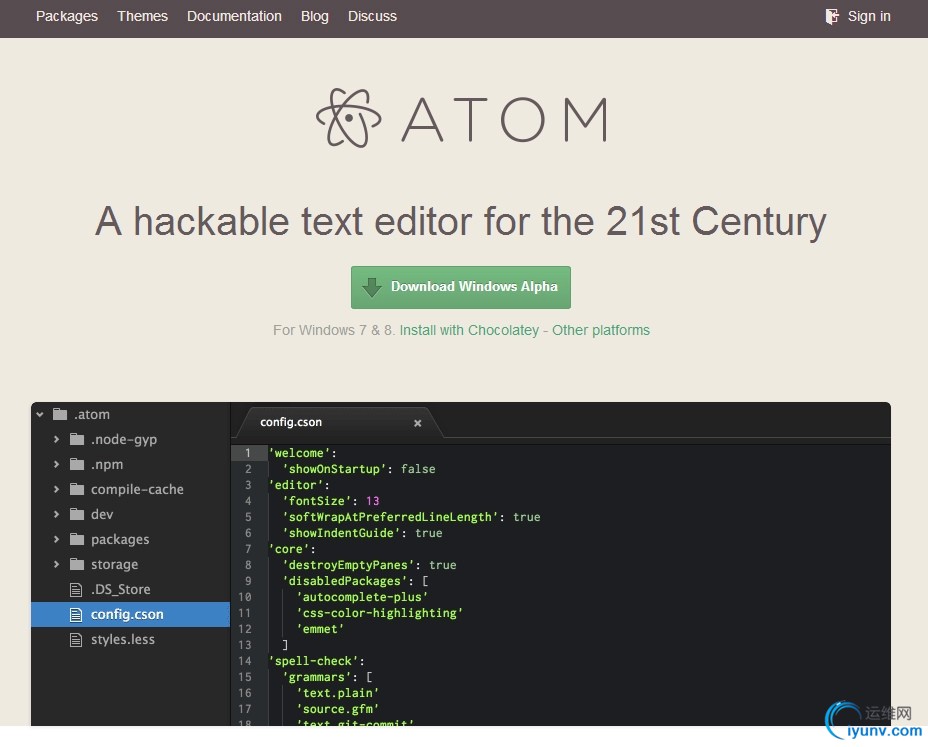Go to Documentation in top navigation
Screen dimensions: 928x747
pos(234,17)
